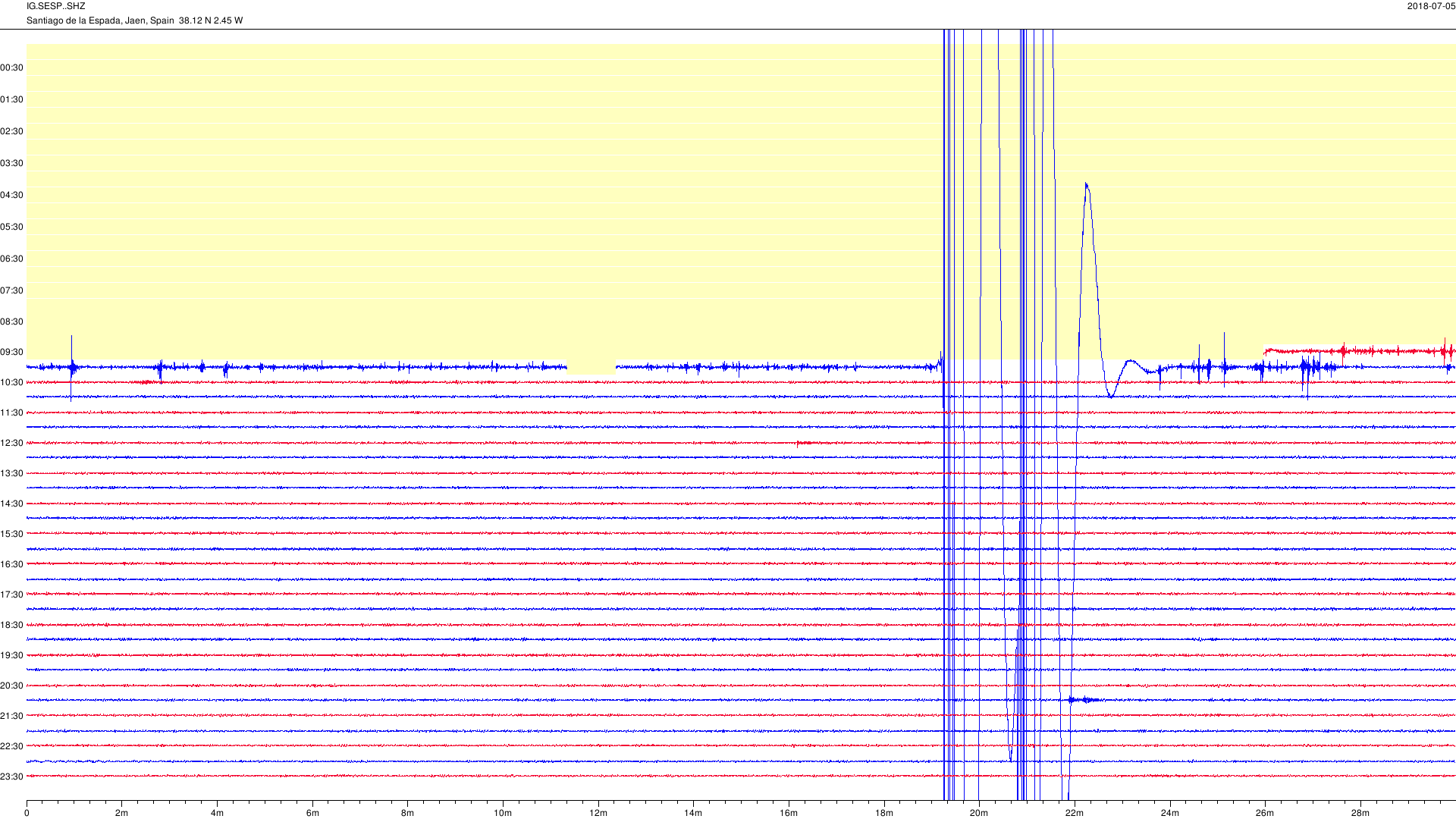The image size is (1456, 819).
Task: Click the 06:30 time row label
Action: click(11, 259)
